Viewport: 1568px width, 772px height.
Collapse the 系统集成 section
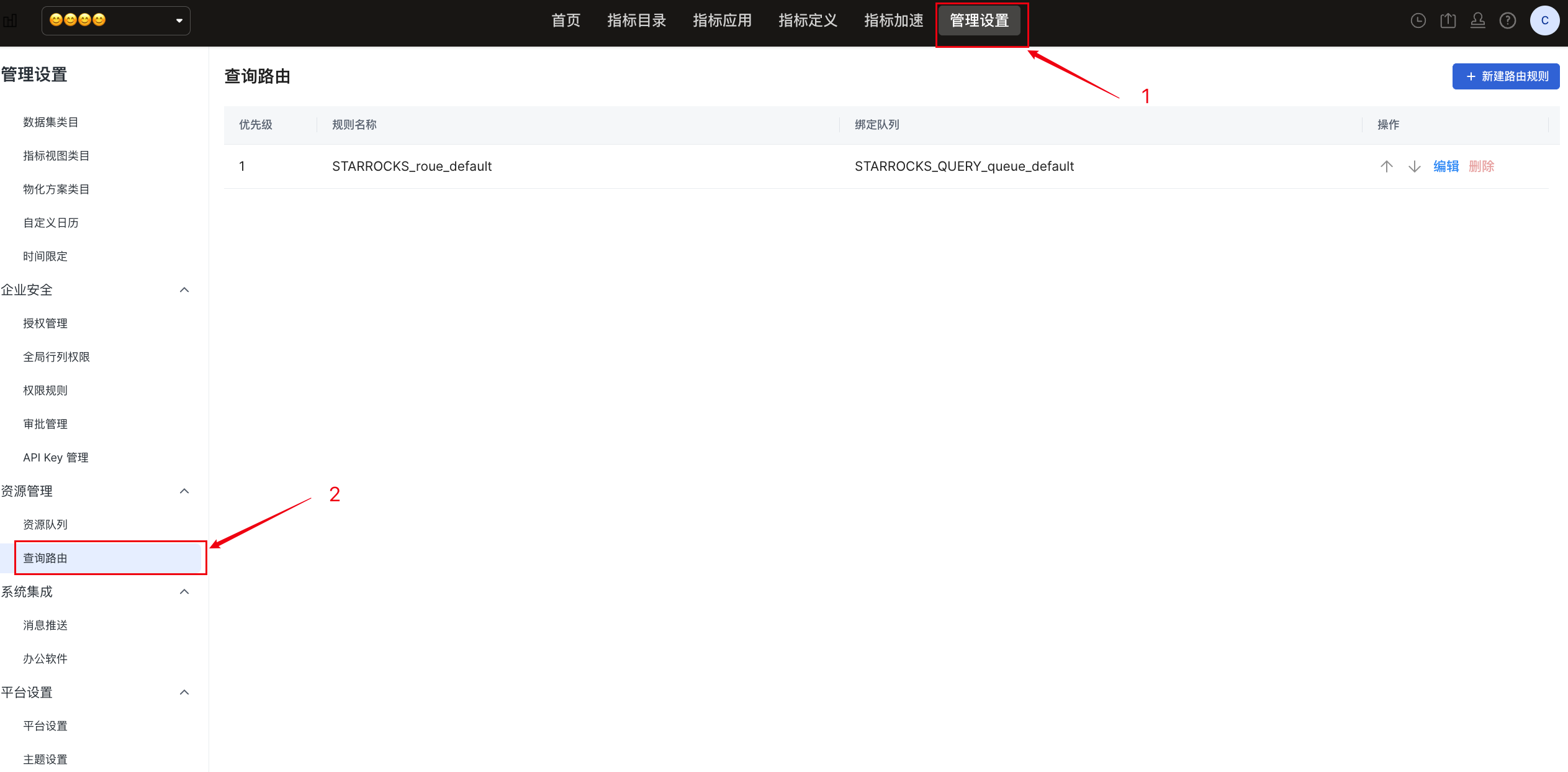point(184,592)
